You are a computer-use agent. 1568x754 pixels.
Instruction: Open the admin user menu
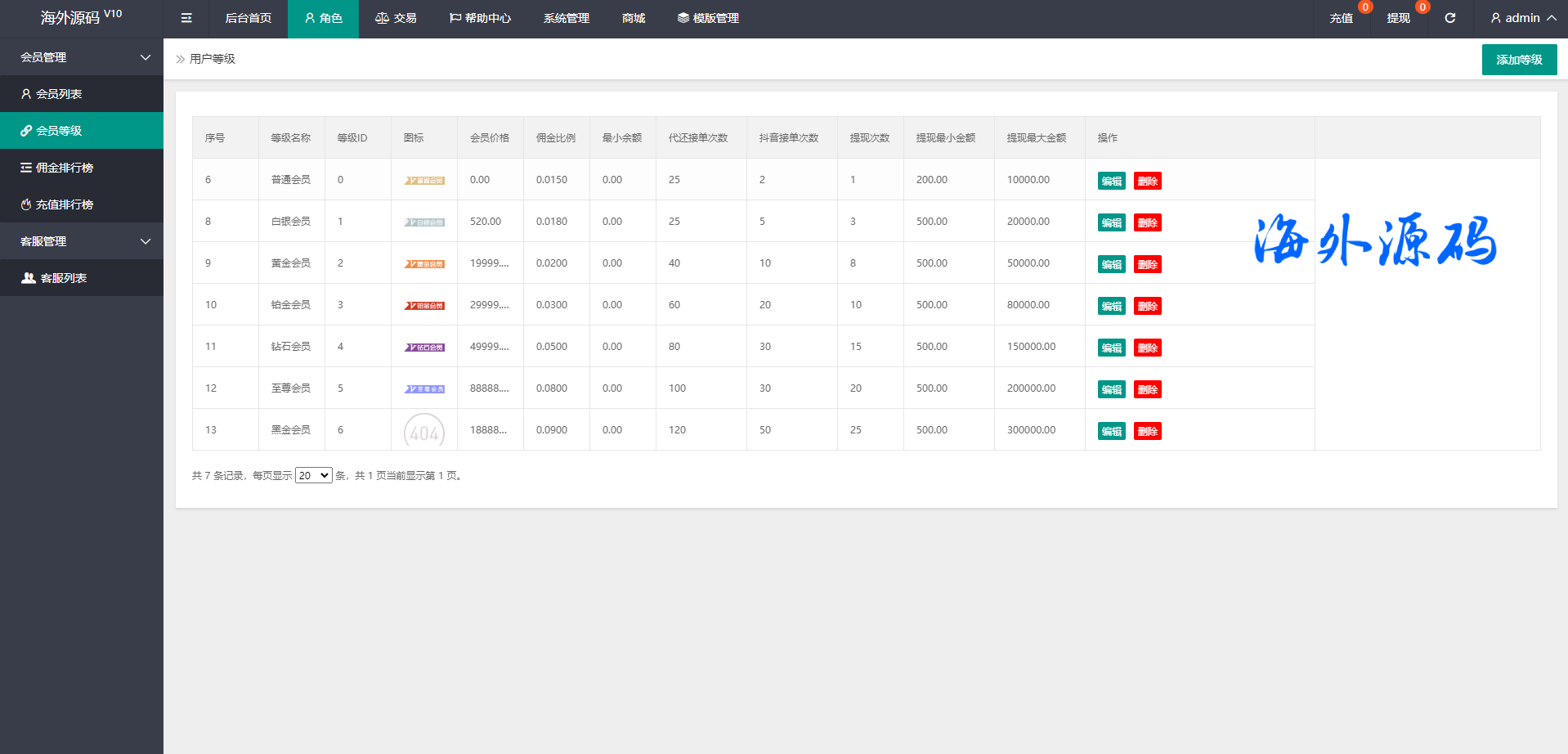pos(1522,18)
